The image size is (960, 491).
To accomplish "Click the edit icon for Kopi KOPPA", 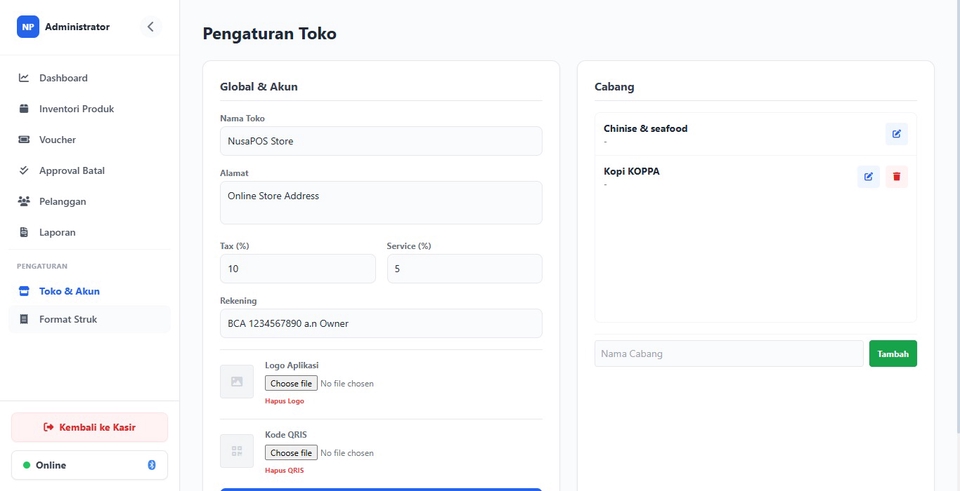I will [x=868, y=177].
